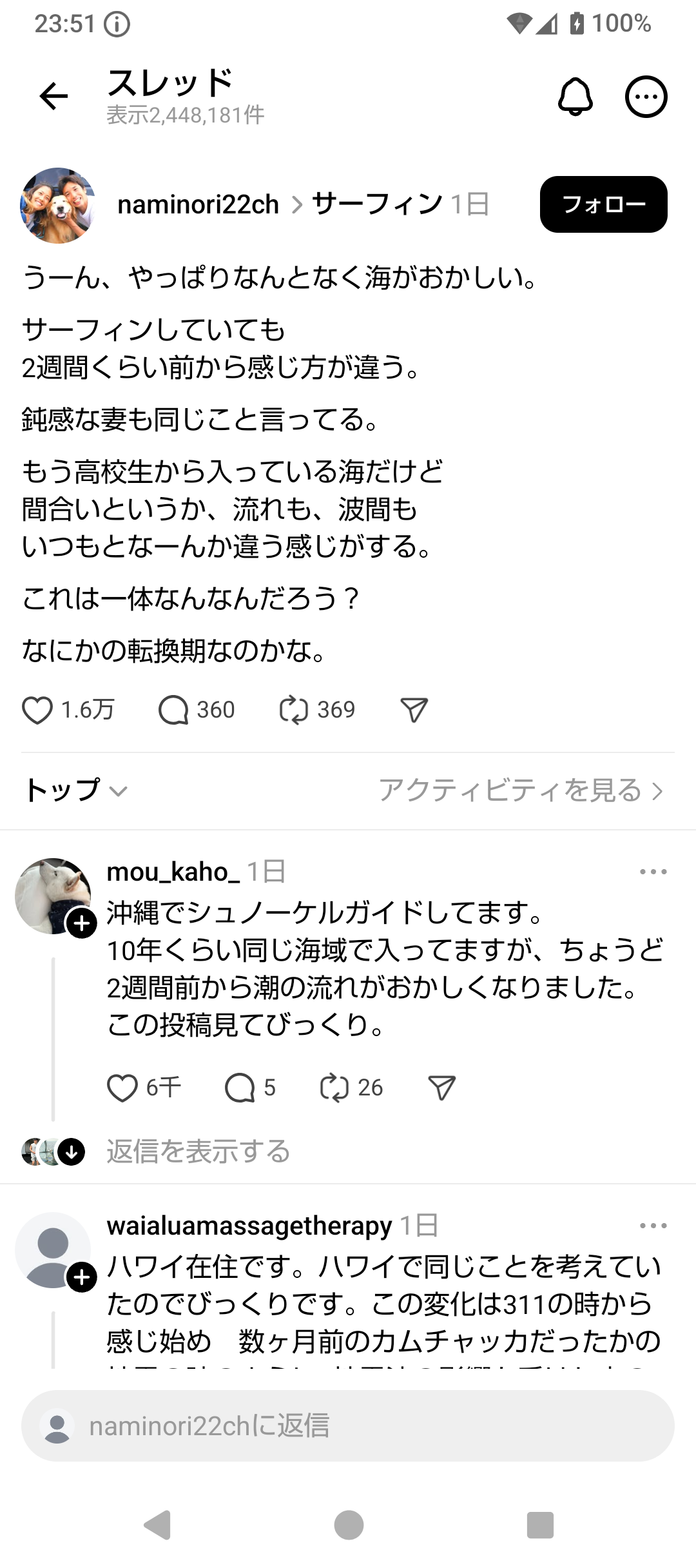Viewport: 696px width, 1568px height.
Task: Open the トップ sort dropdown
Action: tap(76, 790)
